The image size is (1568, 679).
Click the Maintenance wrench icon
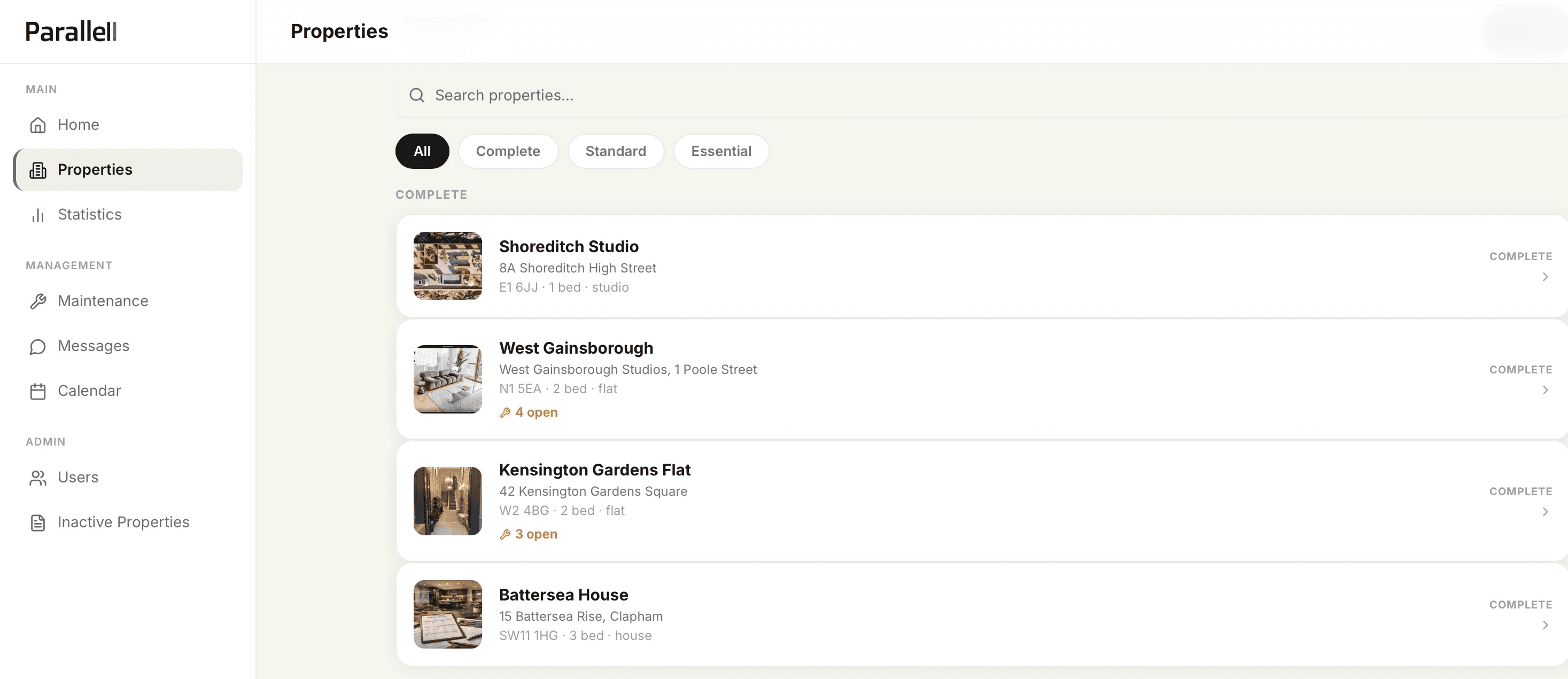tap(38, 301)
